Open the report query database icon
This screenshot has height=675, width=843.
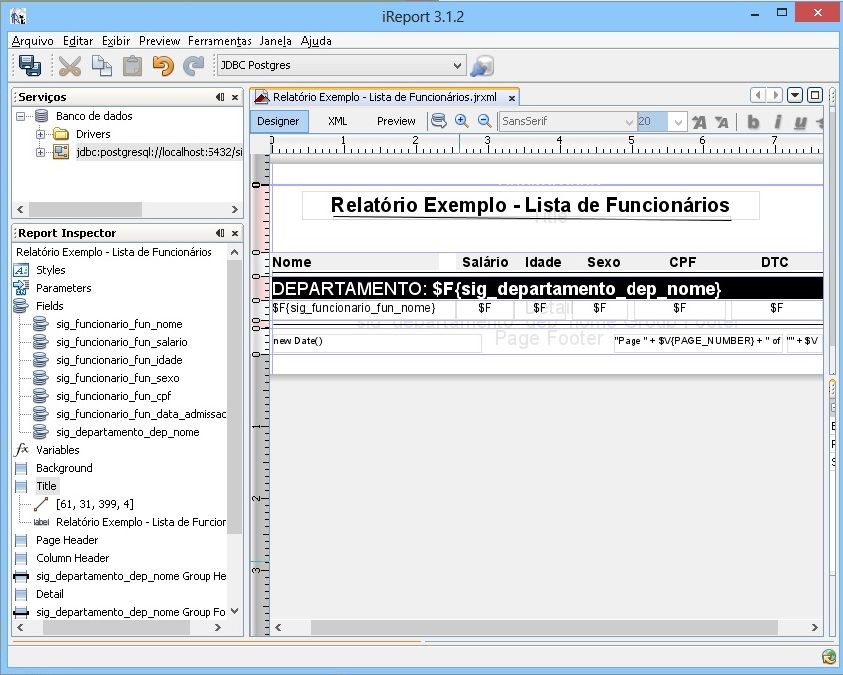tap(439, 121)
